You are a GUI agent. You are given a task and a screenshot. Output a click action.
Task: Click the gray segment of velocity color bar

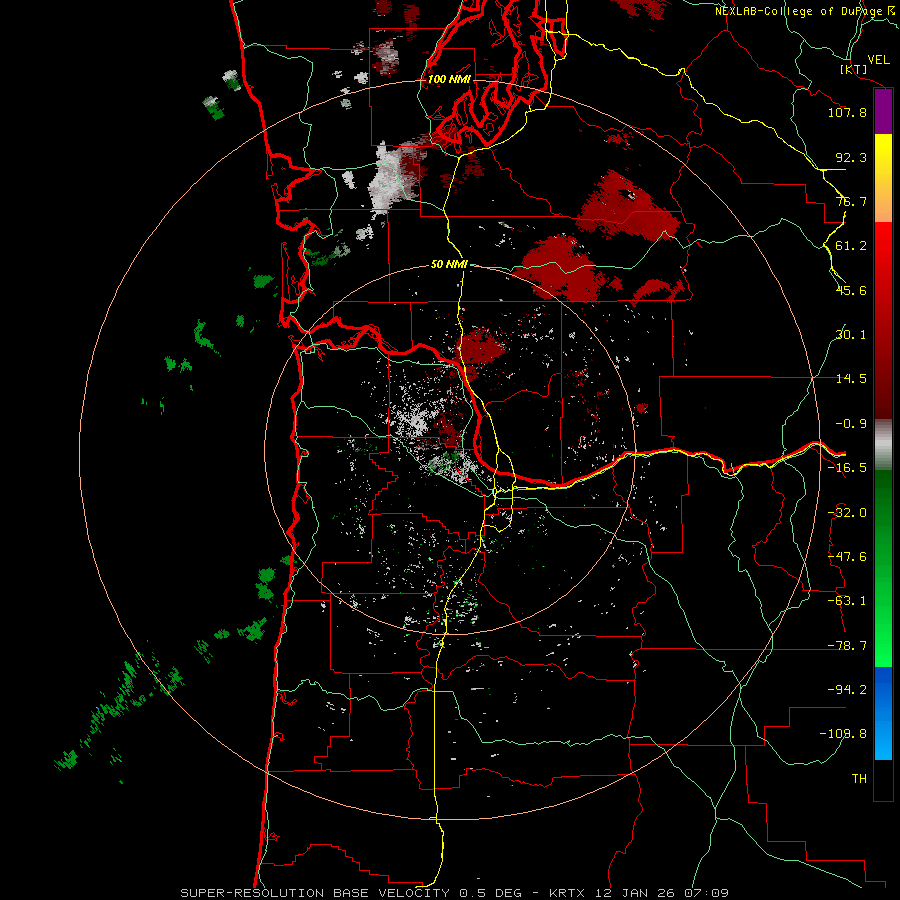pos(883,445)
